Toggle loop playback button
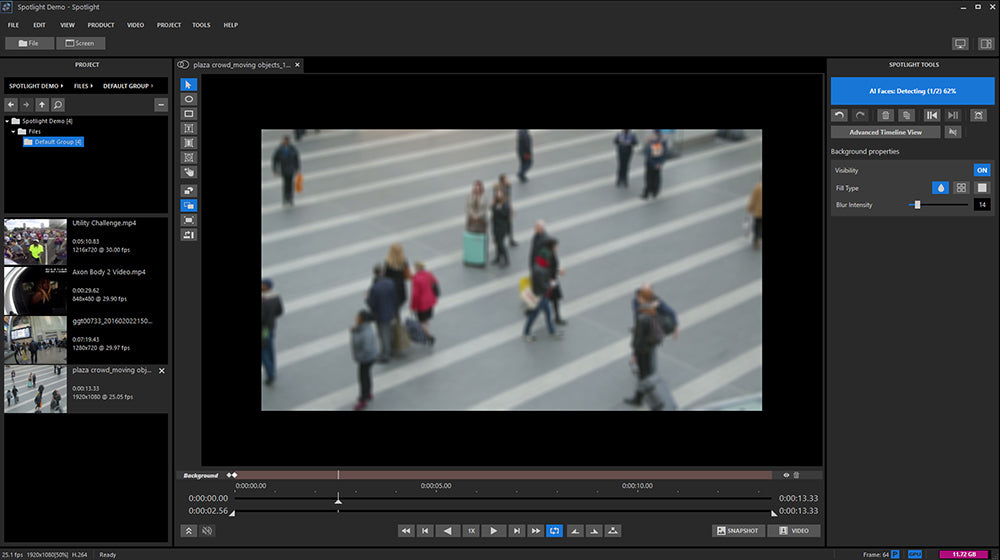 (x=554, y=531)
